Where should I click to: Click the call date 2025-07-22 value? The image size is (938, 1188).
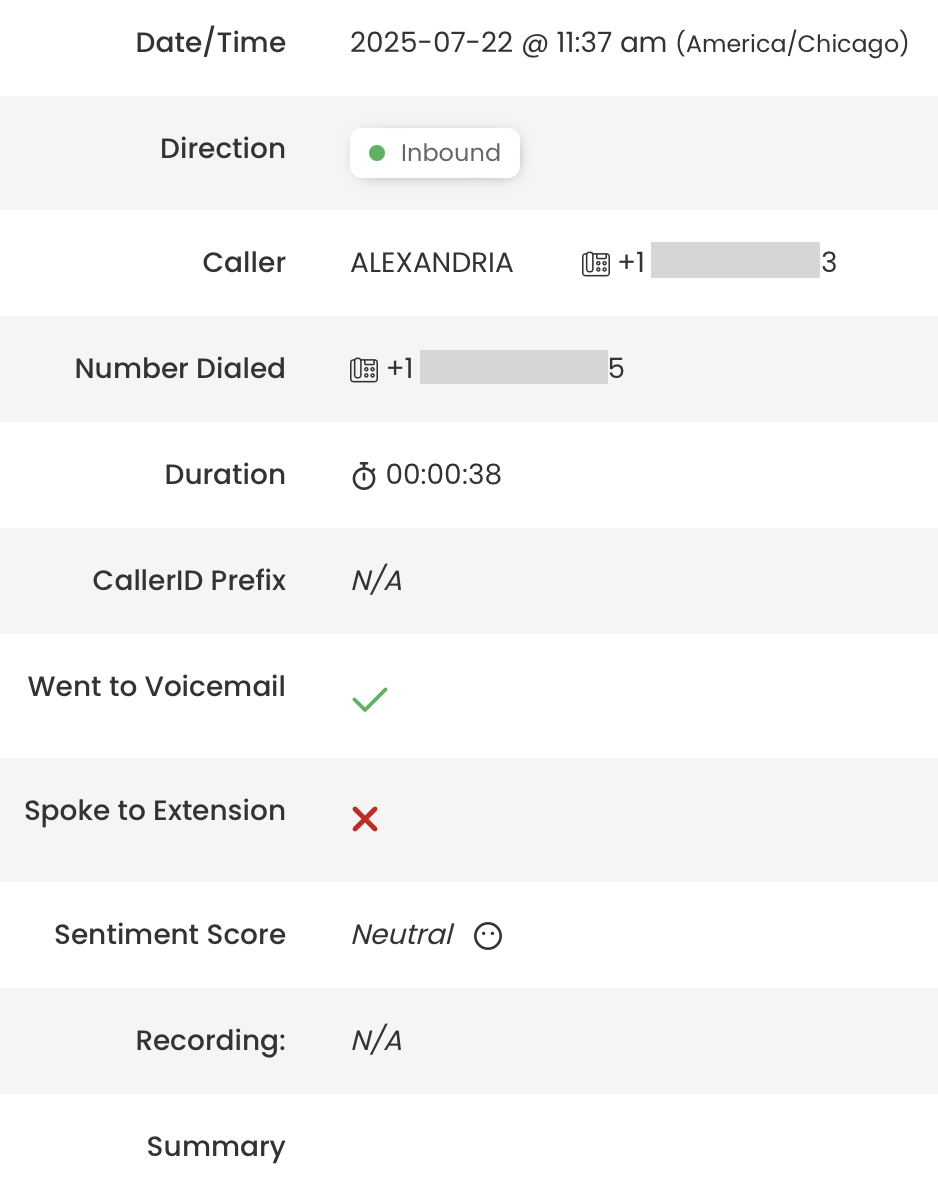(x=432, y=43)
